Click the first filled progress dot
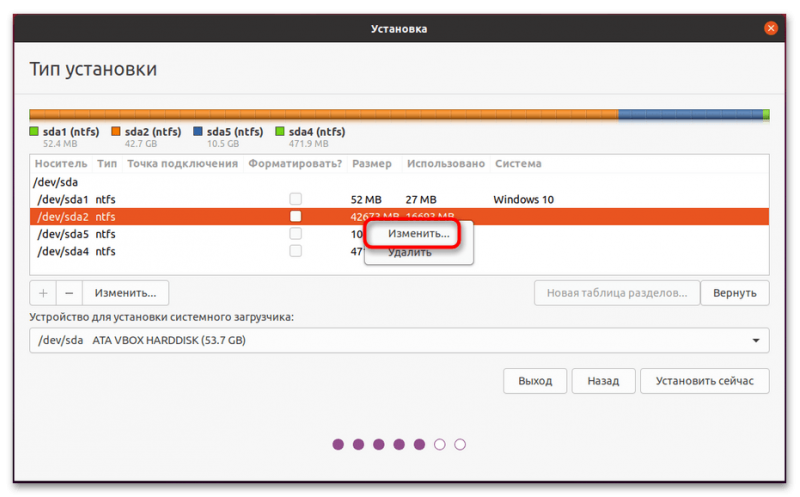 point(338,444)
